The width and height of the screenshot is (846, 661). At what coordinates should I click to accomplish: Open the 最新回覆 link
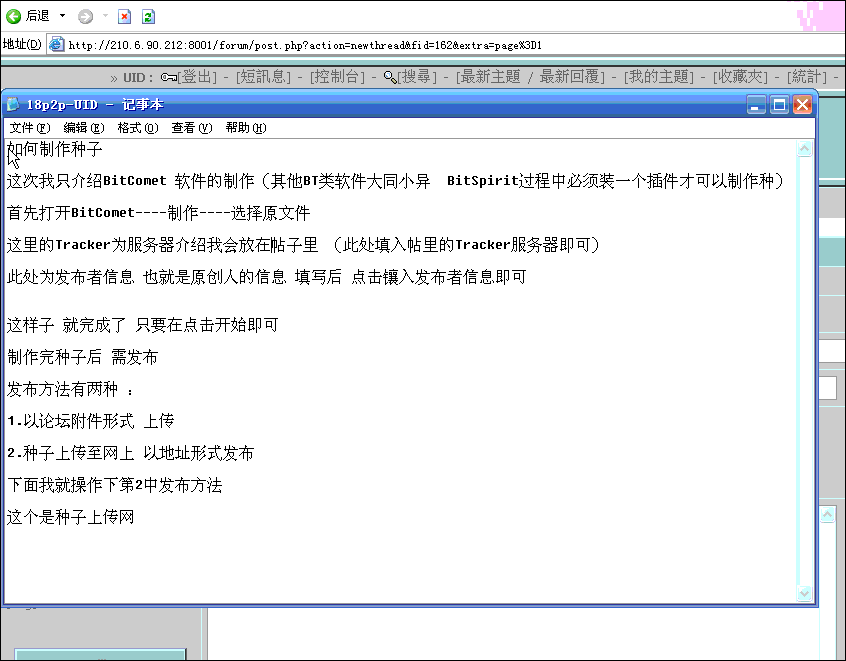(572, 77)
